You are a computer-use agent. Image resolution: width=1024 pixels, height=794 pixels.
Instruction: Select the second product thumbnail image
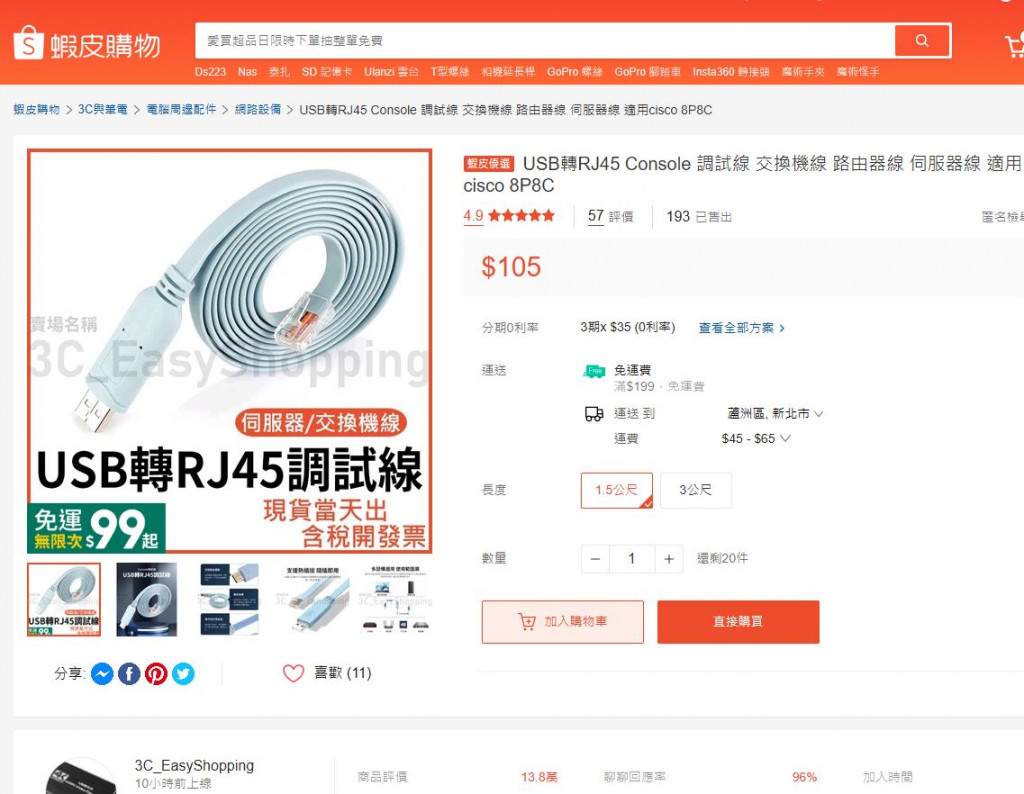pyautogui.click(x=146, y=599)
